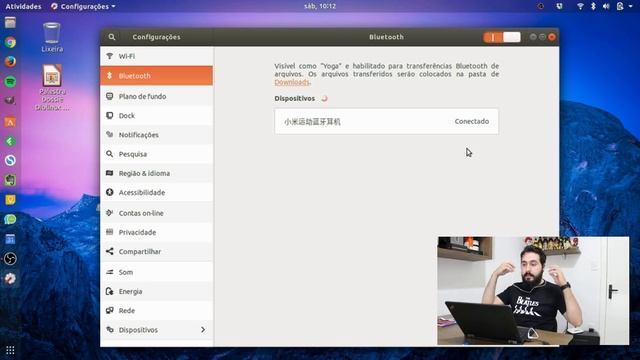Screen dimensions: 640x360
Task: Open Ubuntu Software from the dock
Action: [10, 121]
